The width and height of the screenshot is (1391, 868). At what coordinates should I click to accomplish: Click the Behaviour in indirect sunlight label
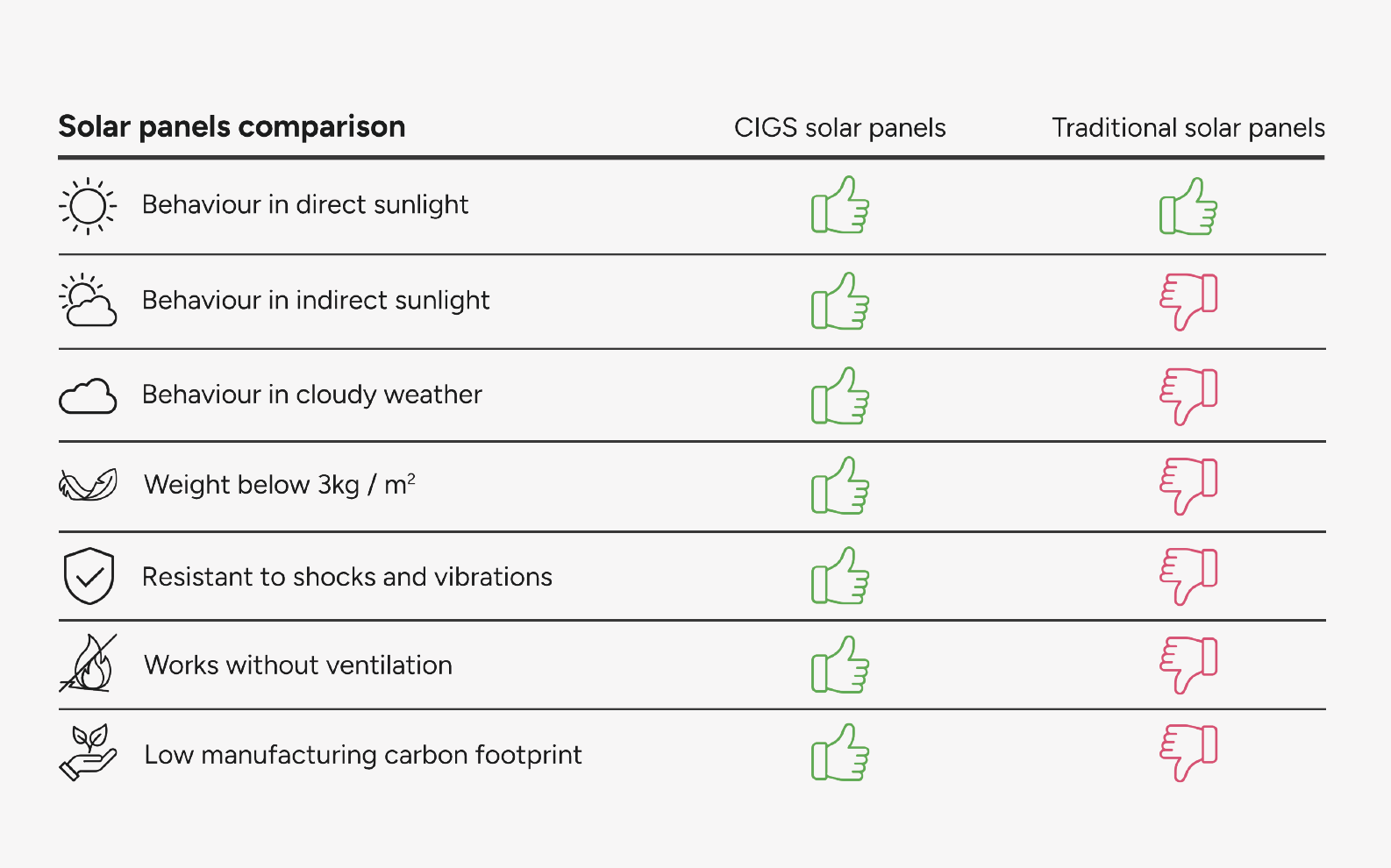(x=316, y=301)
